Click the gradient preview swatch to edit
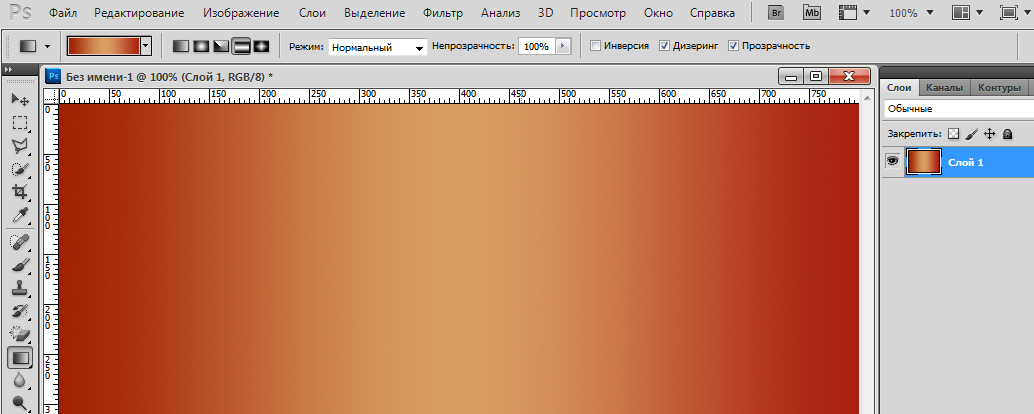The image size is (1034, 414). click(x=104, y=46)
